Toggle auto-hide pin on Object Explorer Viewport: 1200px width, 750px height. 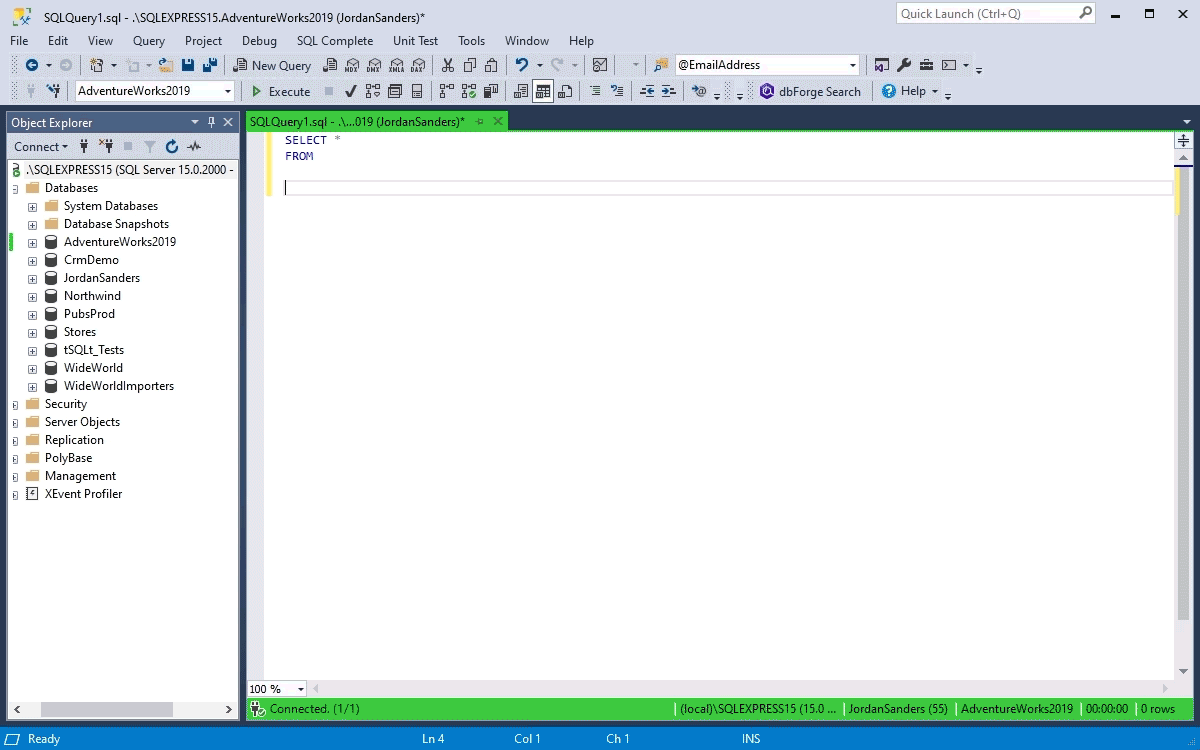[x=211, y=122]
